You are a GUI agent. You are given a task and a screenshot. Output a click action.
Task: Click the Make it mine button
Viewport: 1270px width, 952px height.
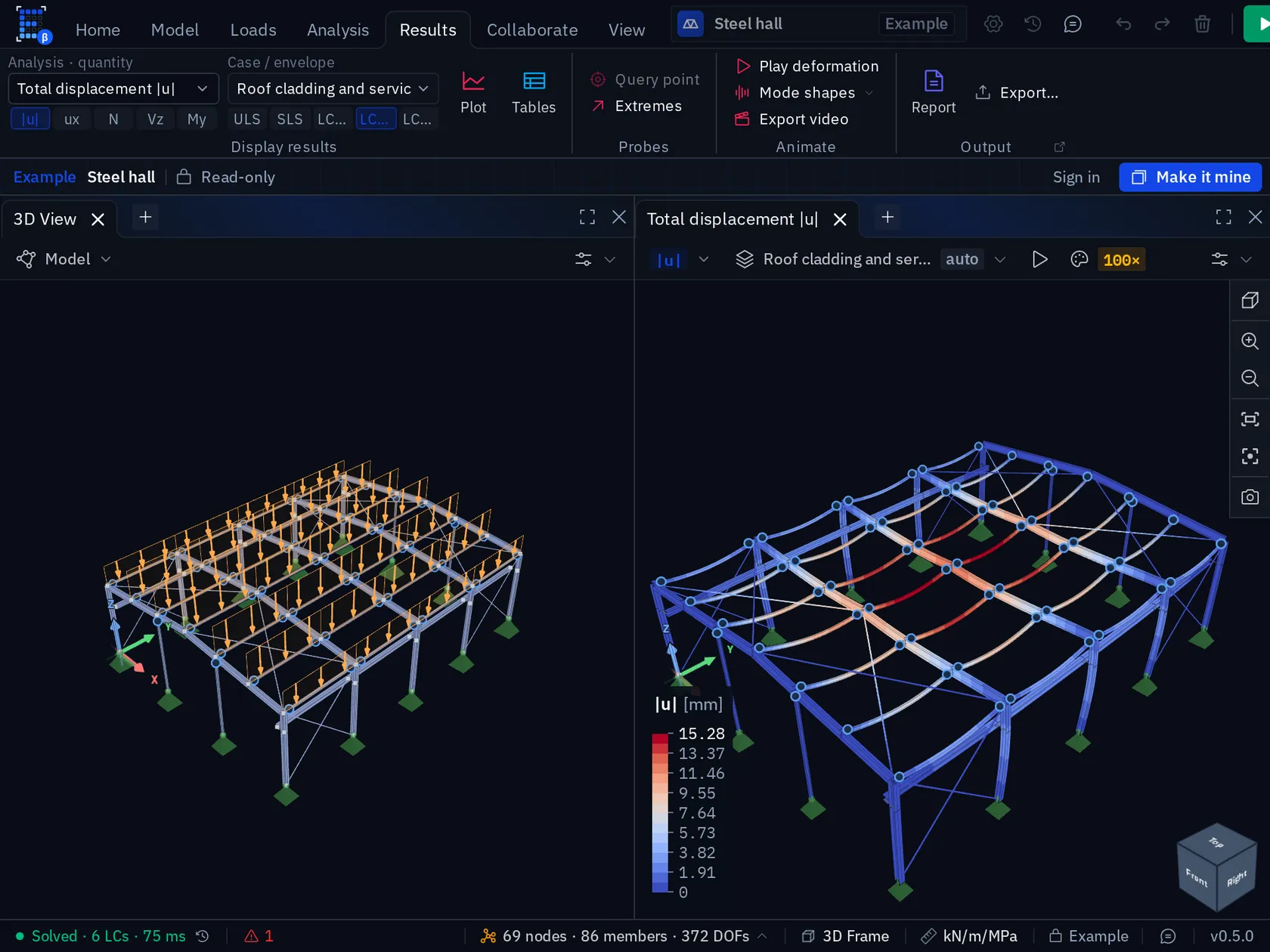pos(1191,177)
